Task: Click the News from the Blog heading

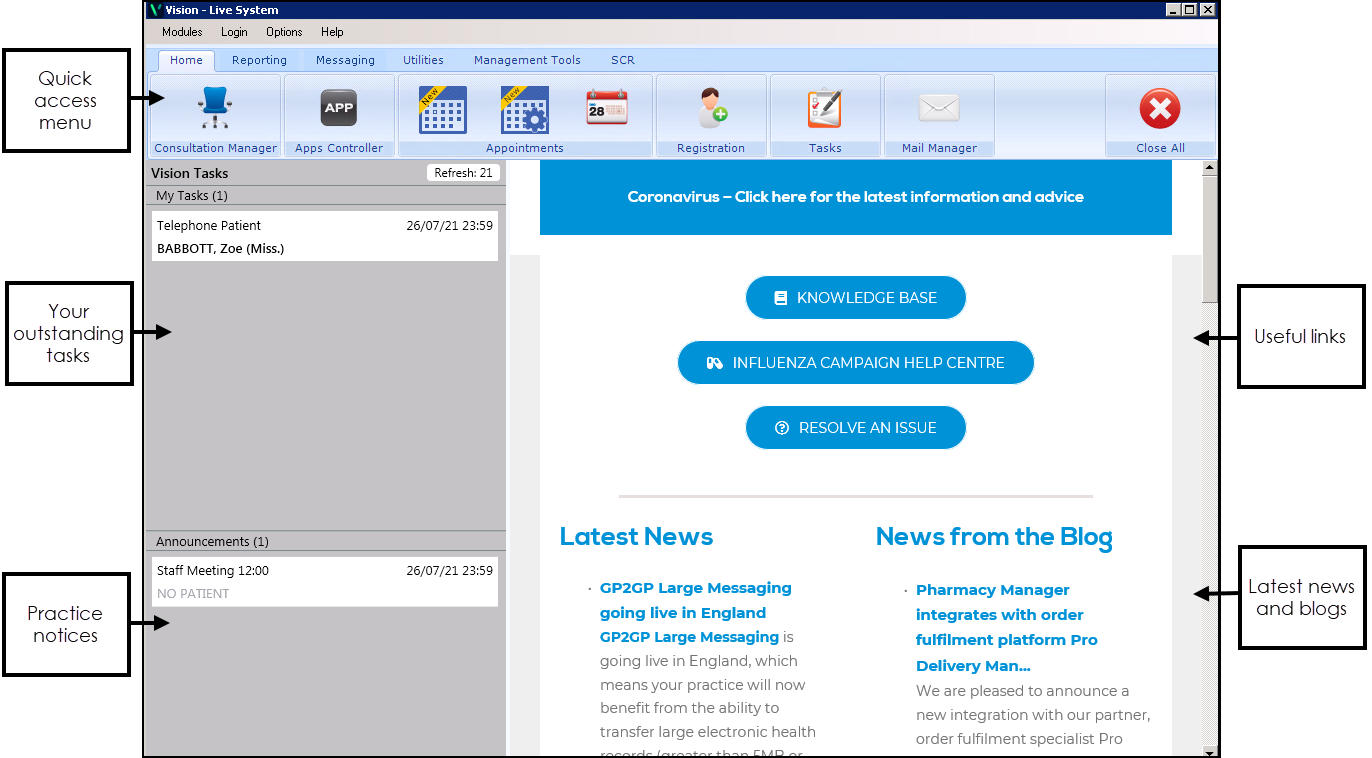Action: pyautogui.click(x=994, y=537)
